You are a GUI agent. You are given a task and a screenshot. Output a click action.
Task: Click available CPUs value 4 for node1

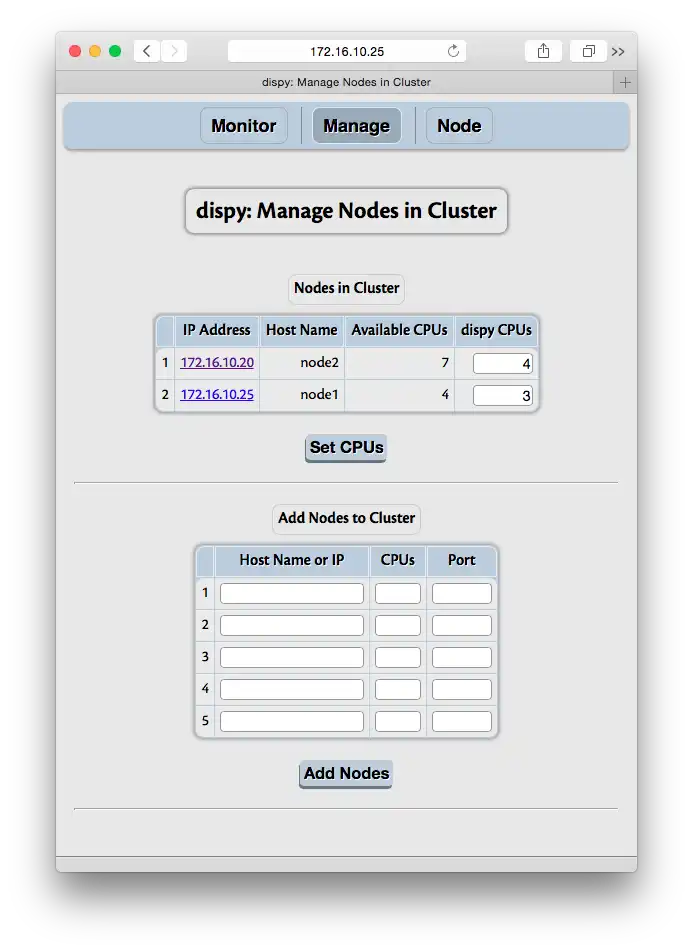(x=445, y=395)
